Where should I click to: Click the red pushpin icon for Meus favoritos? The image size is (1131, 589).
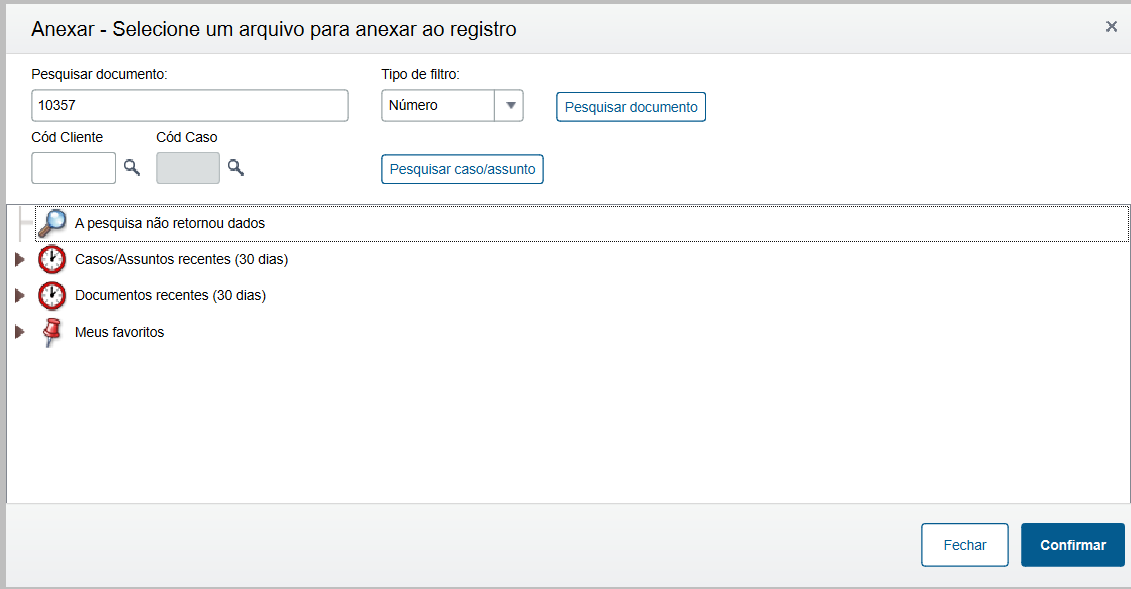coord(51,332)
